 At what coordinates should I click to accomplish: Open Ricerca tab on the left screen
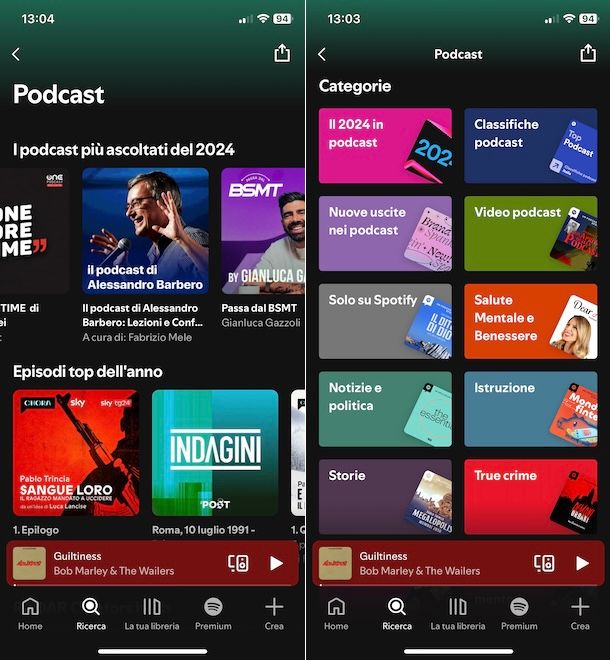pyautogui.click(x=91, y=614)
